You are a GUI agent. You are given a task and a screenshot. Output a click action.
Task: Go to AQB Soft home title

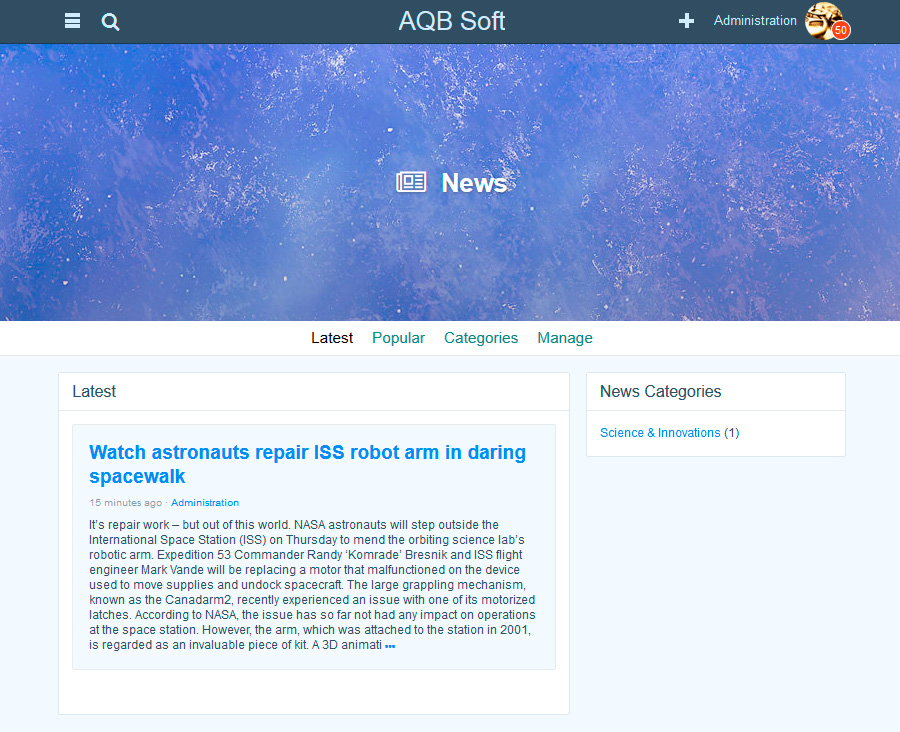451,21
